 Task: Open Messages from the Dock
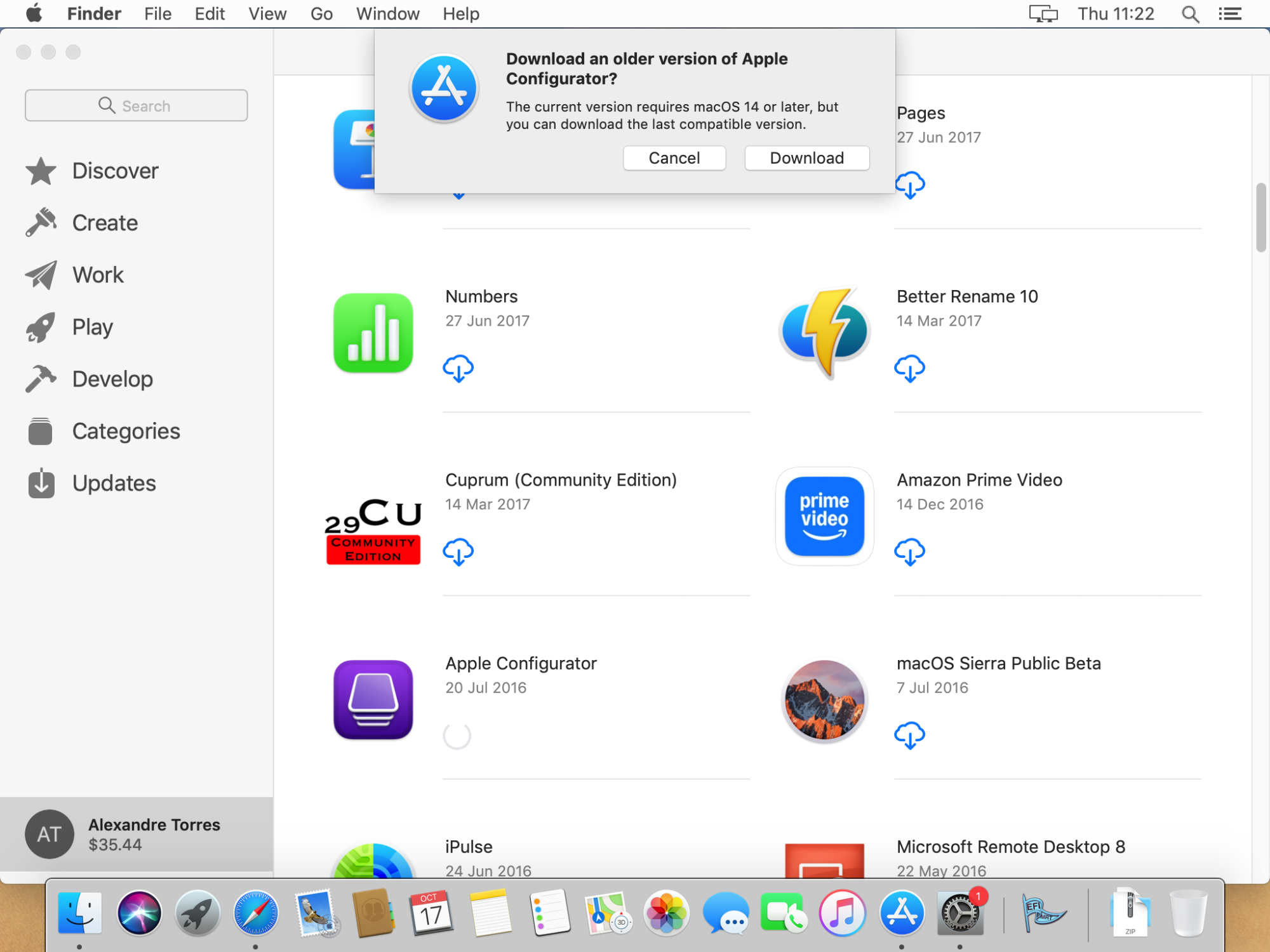[725, 913]
